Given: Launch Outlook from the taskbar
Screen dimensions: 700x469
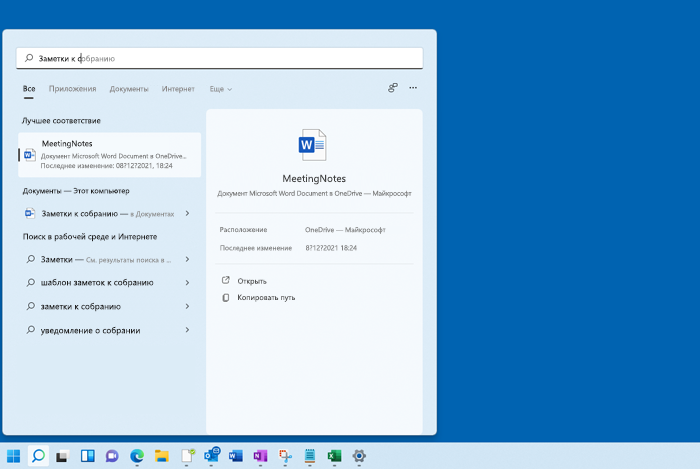Looking at the screenshot, I should tap(212, 455).
